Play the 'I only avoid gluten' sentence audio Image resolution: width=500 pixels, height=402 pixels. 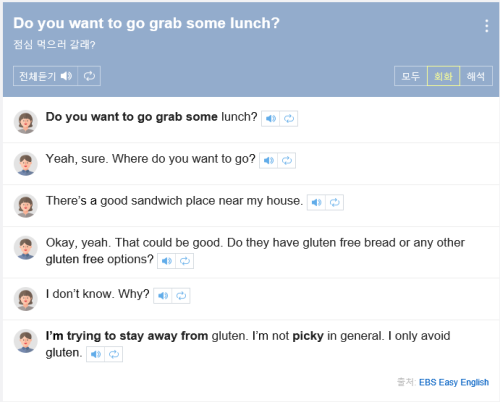[x=95, y=354]
